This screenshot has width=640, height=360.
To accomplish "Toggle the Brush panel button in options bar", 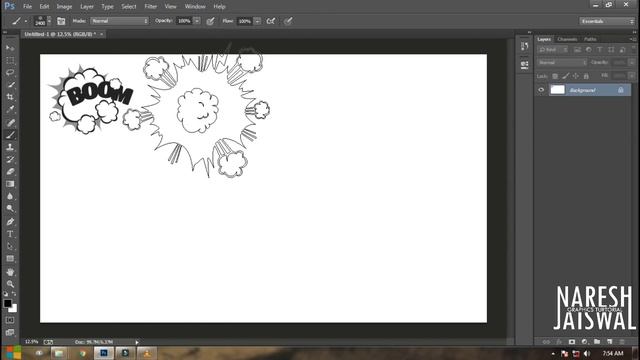I will [61, 21].
